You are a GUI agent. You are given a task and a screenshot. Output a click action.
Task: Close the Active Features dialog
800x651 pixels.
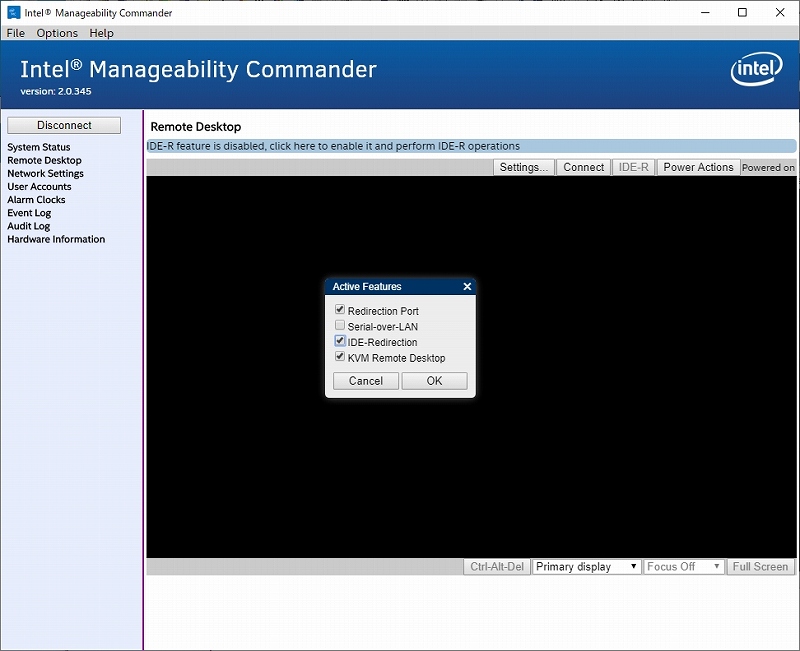(x=467, y=287)
